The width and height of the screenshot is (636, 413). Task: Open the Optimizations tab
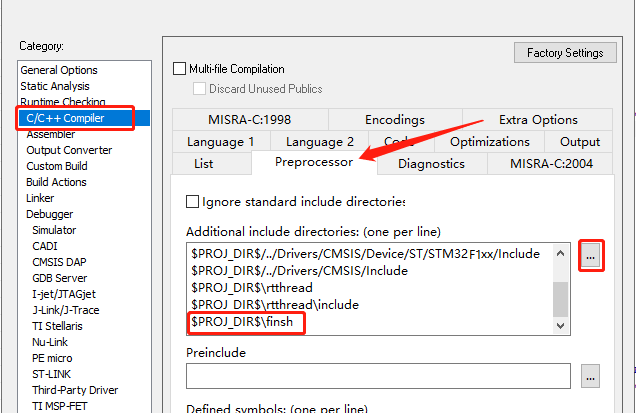click(490, 142)
